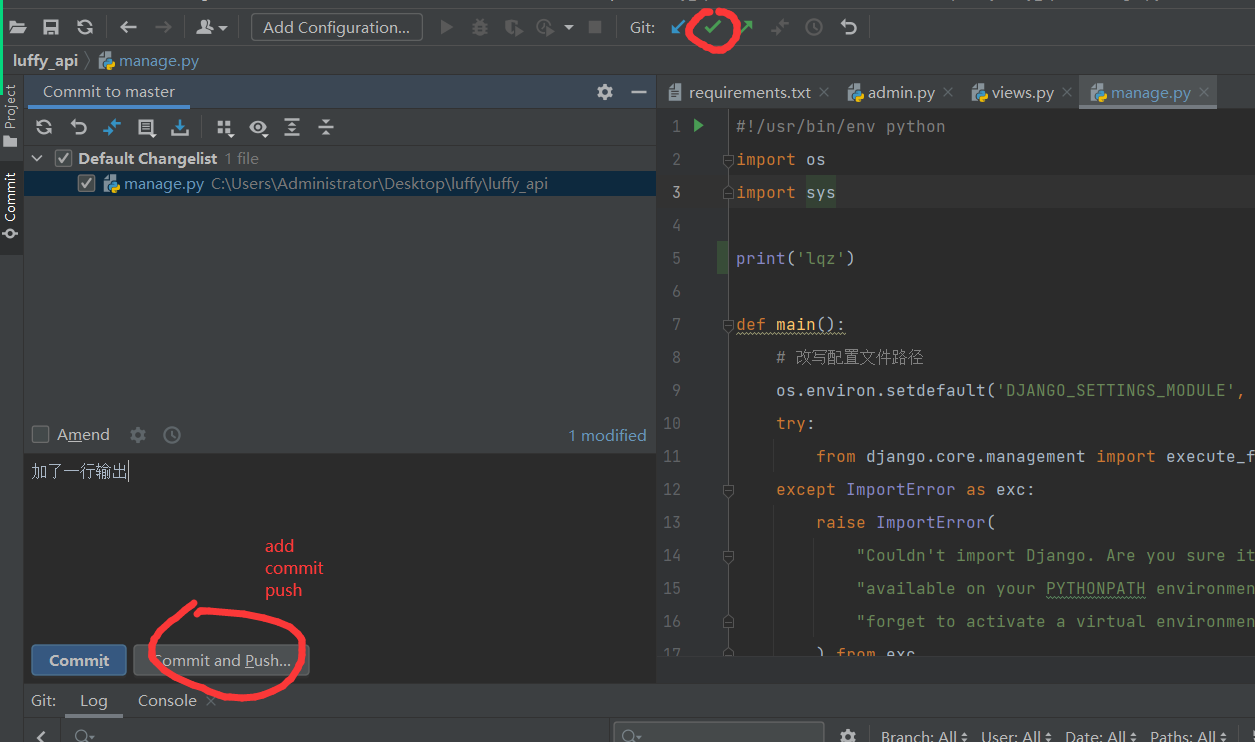Click Expand All icon in Commit toolbar
The height and width of the screenshot is (742, 1255).
tap(292, 127)
